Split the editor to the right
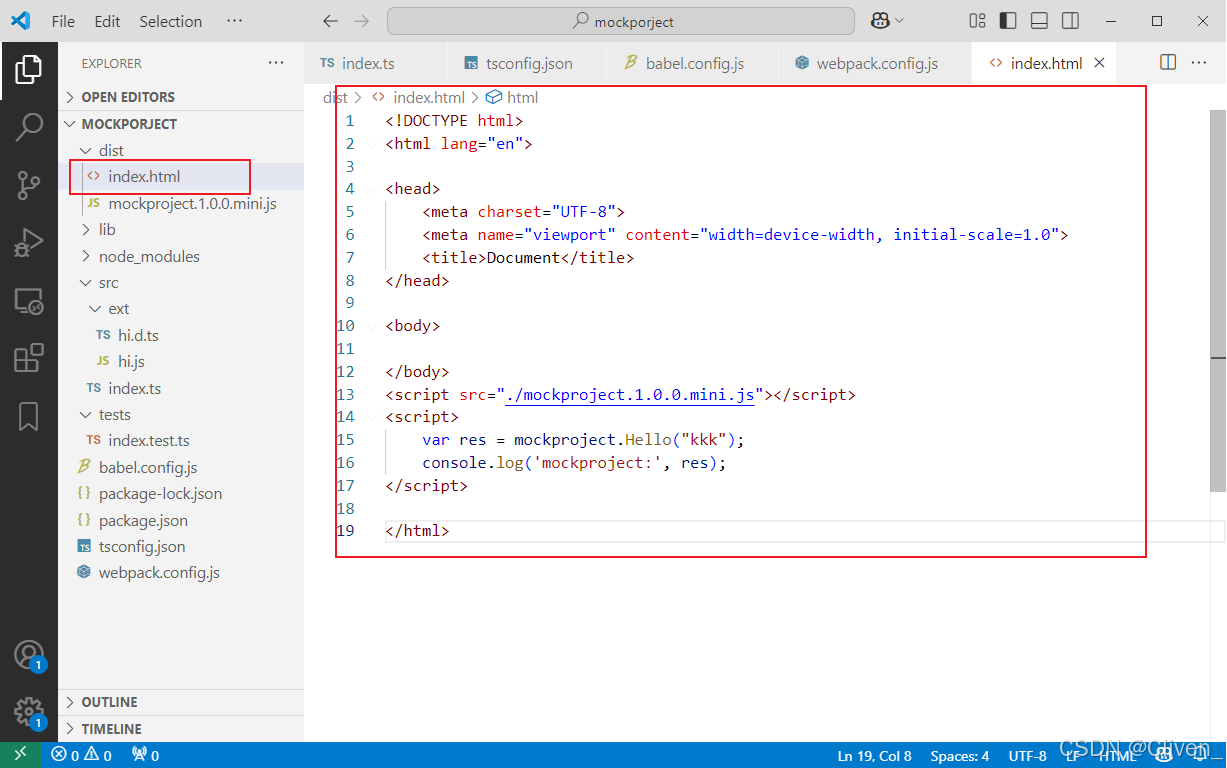Viewport: 1227px width, 768px height. [x=1168, y=62]
